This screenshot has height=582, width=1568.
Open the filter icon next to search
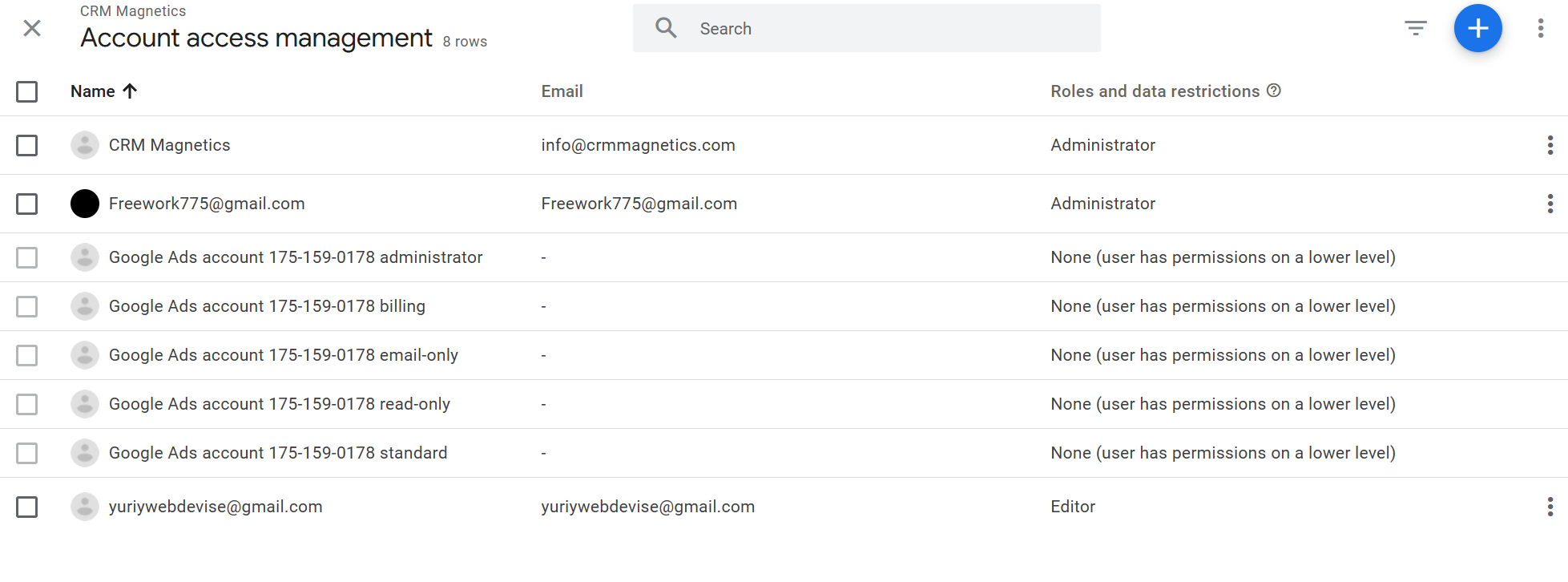[x=1415, y=29]
